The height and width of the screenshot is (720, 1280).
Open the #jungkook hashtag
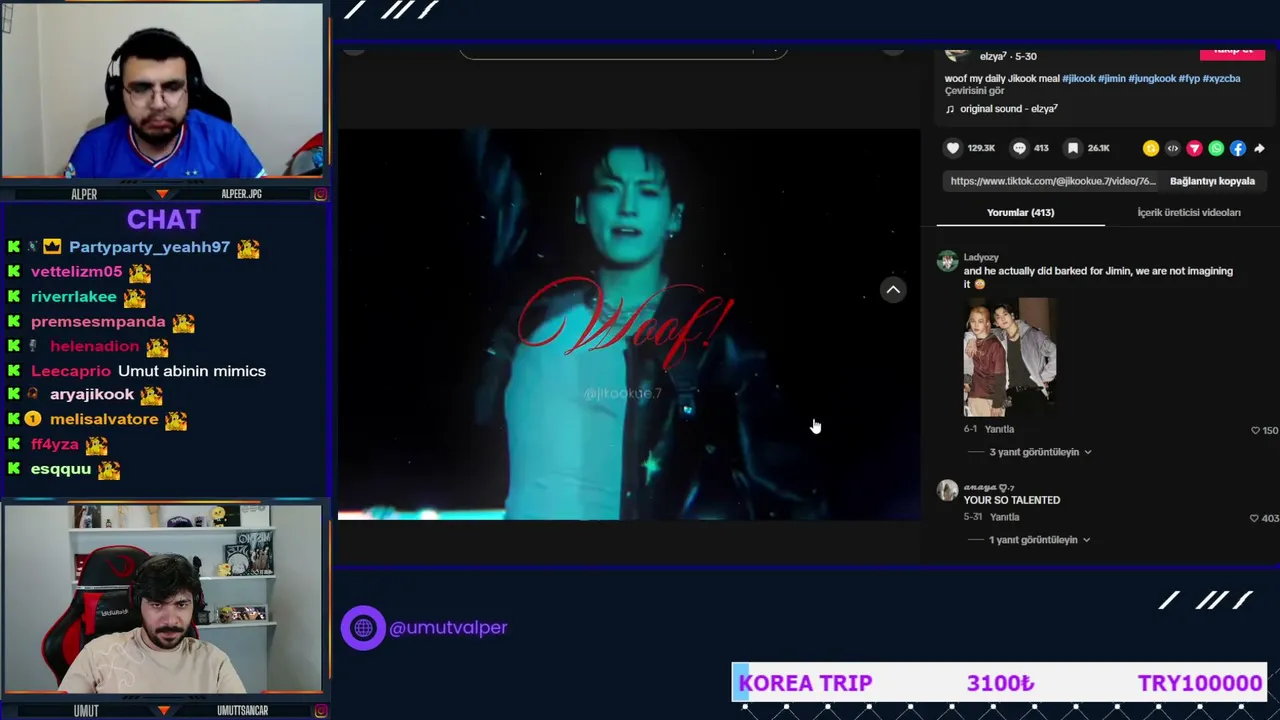pyautogui.click(x=1152, y=78)
